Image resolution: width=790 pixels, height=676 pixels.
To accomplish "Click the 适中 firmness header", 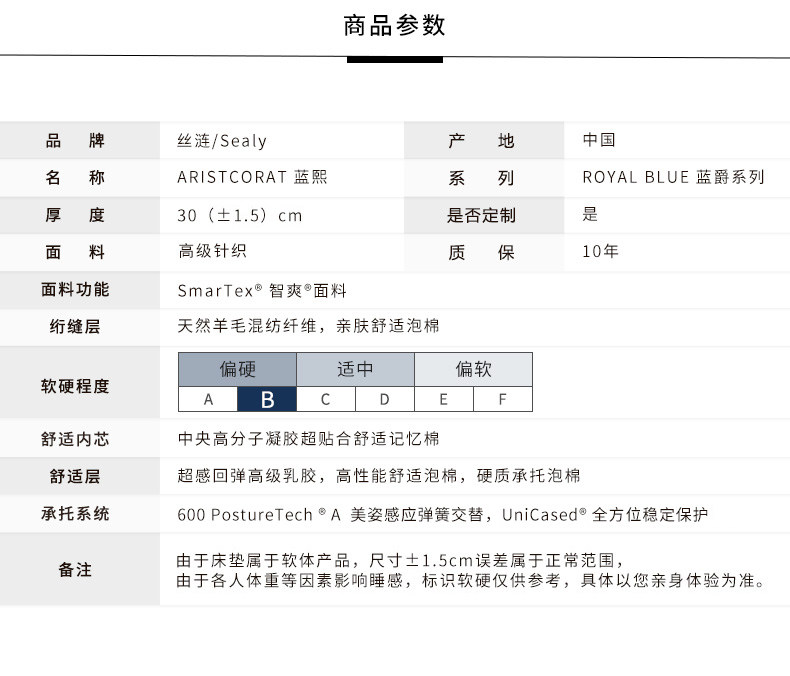I will coord(356,369).
